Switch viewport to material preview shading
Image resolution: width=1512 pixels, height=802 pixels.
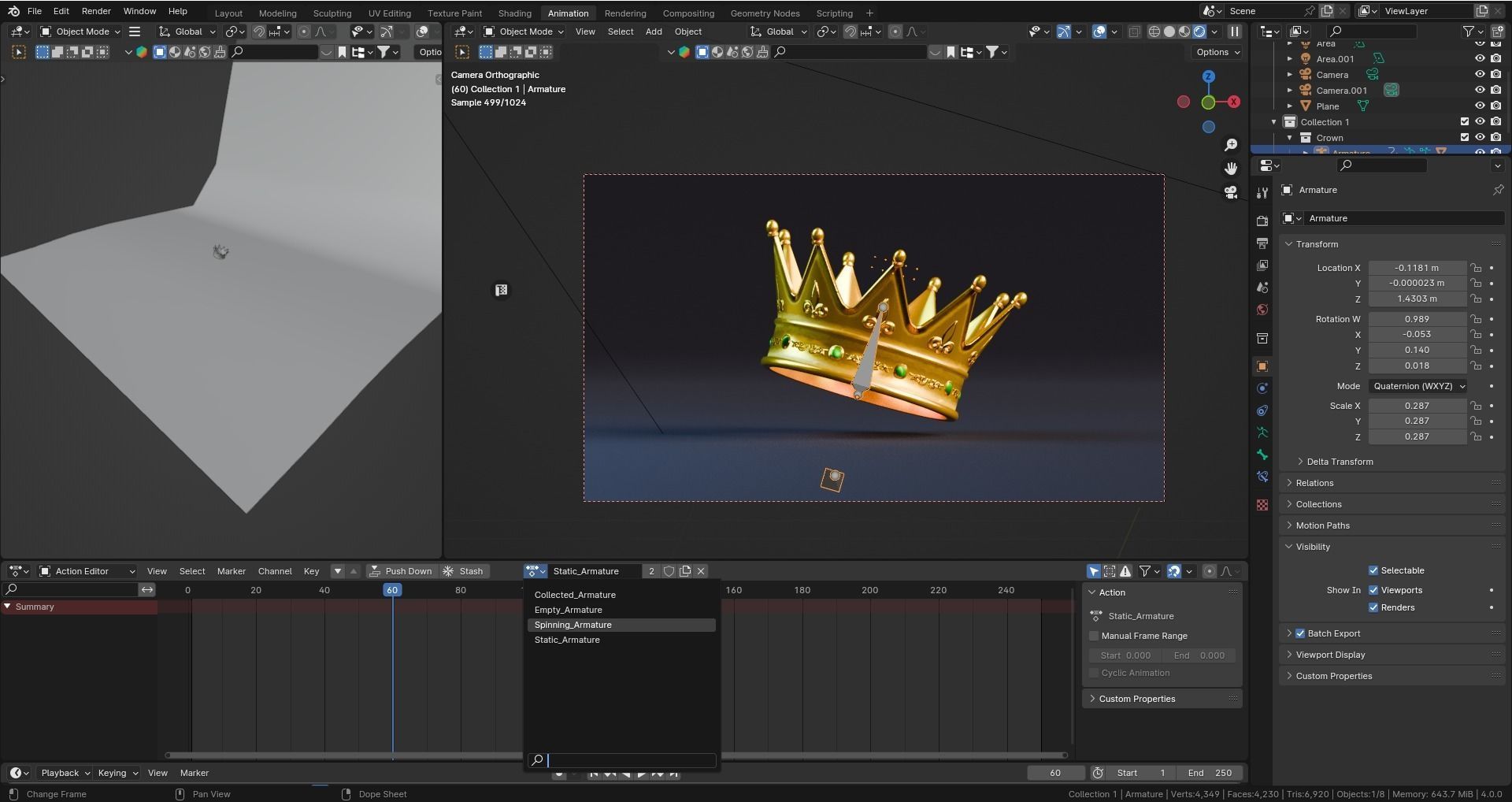[x=1184, y=32]
